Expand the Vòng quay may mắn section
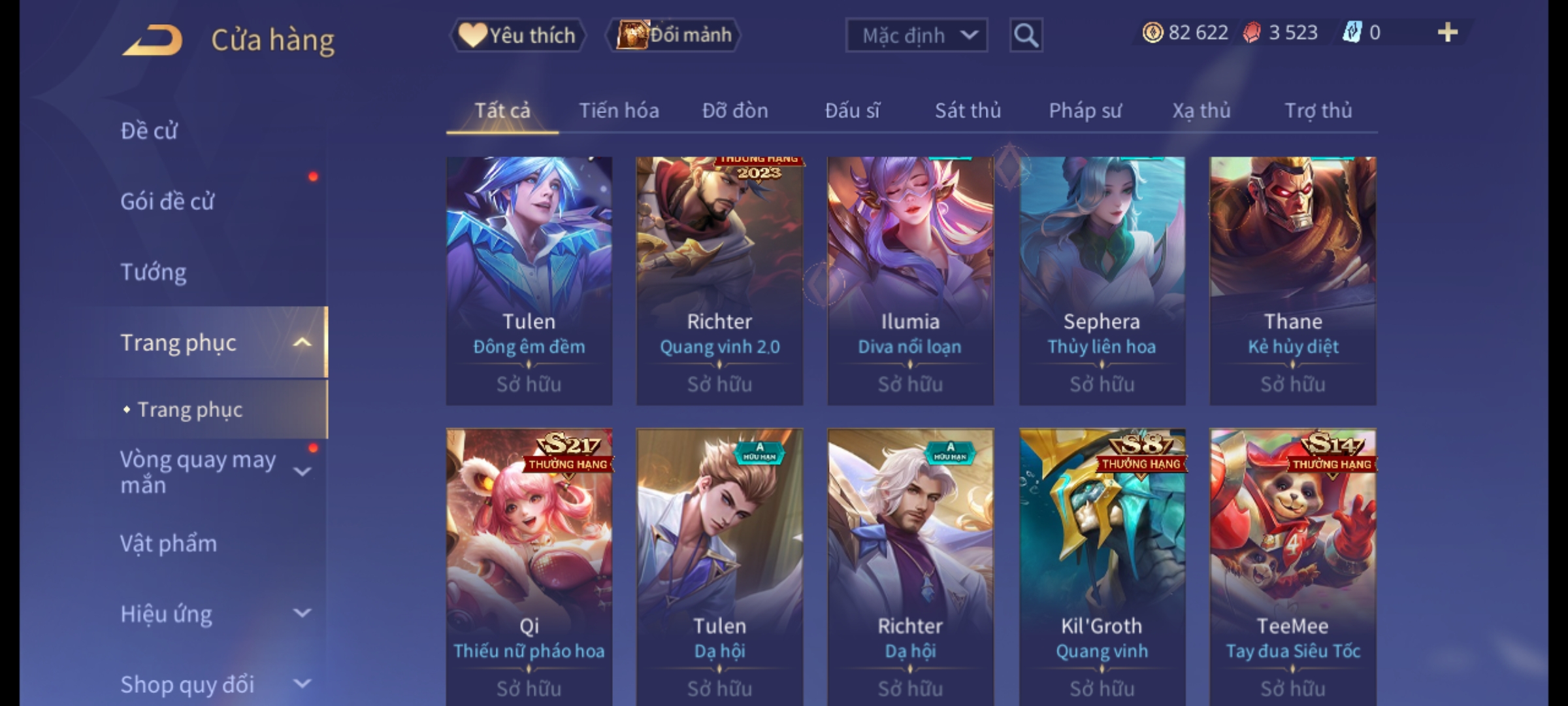 coord(302,471)
